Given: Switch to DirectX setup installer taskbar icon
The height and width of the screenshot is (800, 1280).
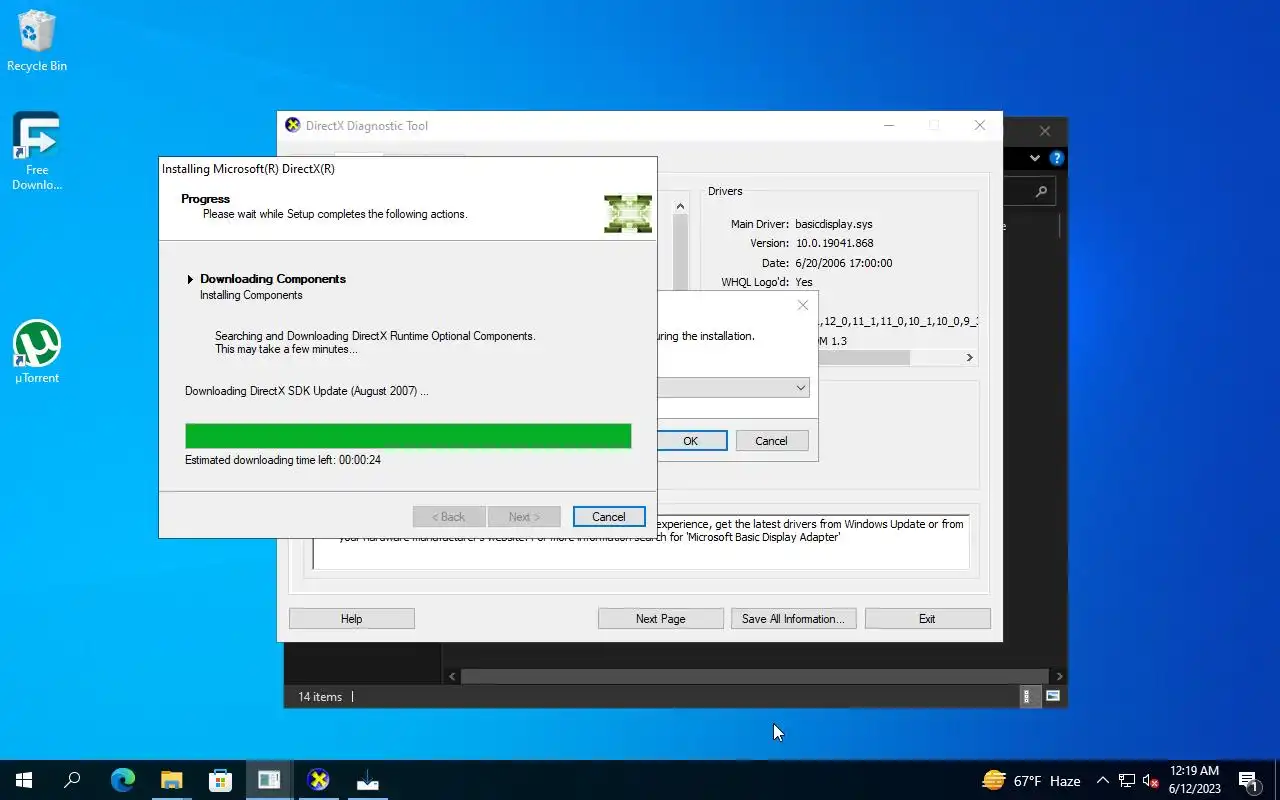Looking at the screenshot, I should pos(367,780).
